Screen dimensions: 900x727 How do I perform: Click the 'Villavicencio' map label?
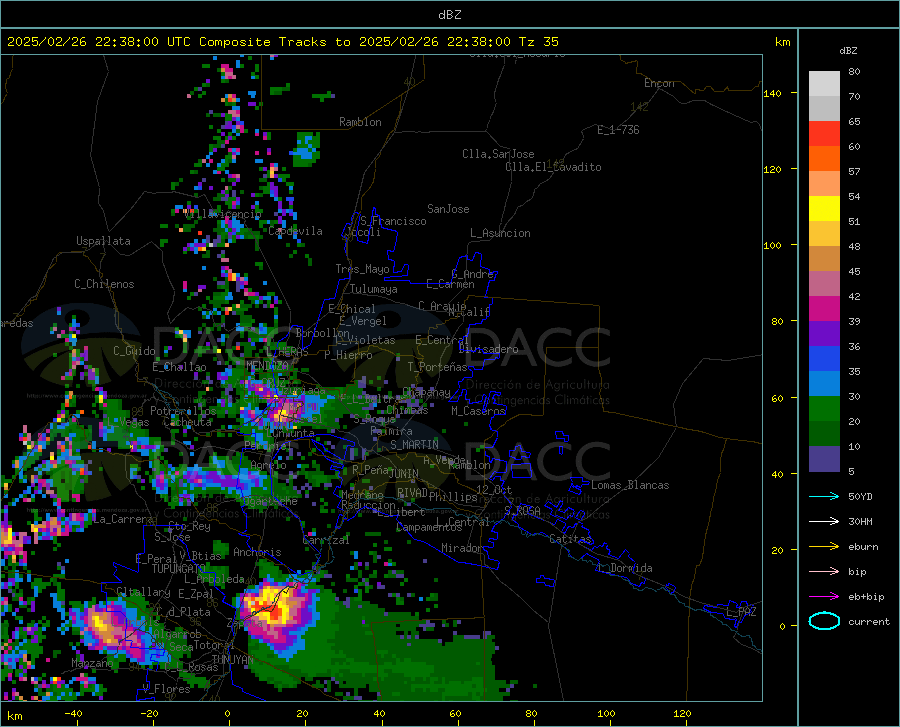(223, 214)
